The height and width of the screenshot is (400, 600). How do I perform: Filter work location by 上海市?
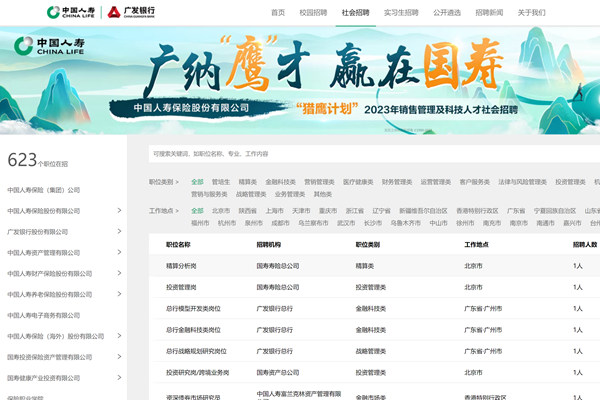(274, 211)
